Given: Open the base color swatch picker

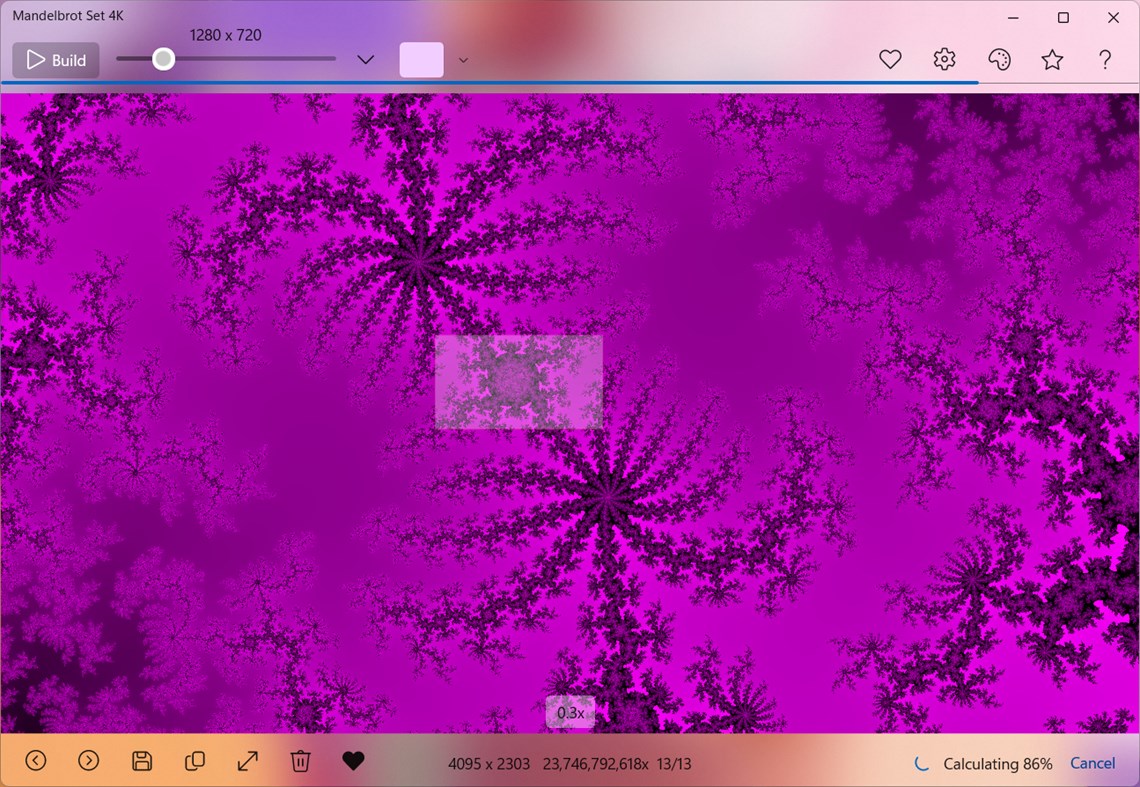Looking at the screenshot, I should (x=421, y=59).
